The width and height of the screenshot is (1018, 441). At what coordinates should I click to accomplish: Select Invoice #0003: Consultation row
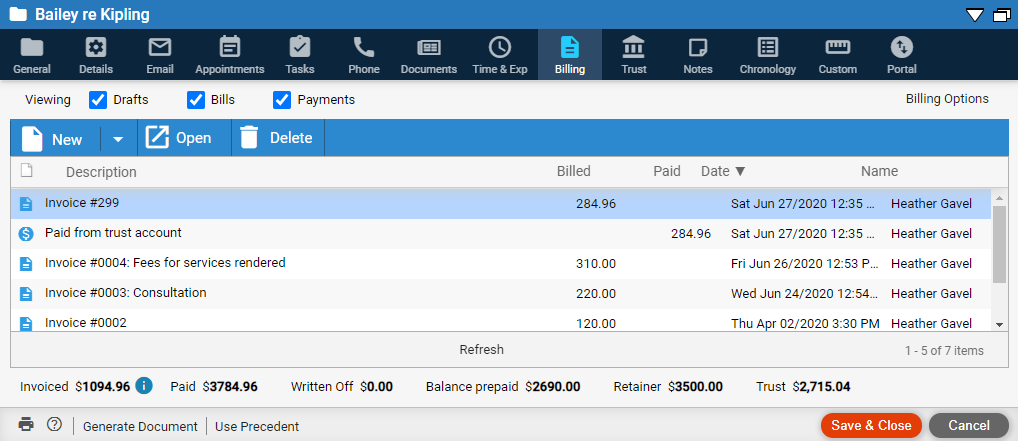click(x=501, y=294)
